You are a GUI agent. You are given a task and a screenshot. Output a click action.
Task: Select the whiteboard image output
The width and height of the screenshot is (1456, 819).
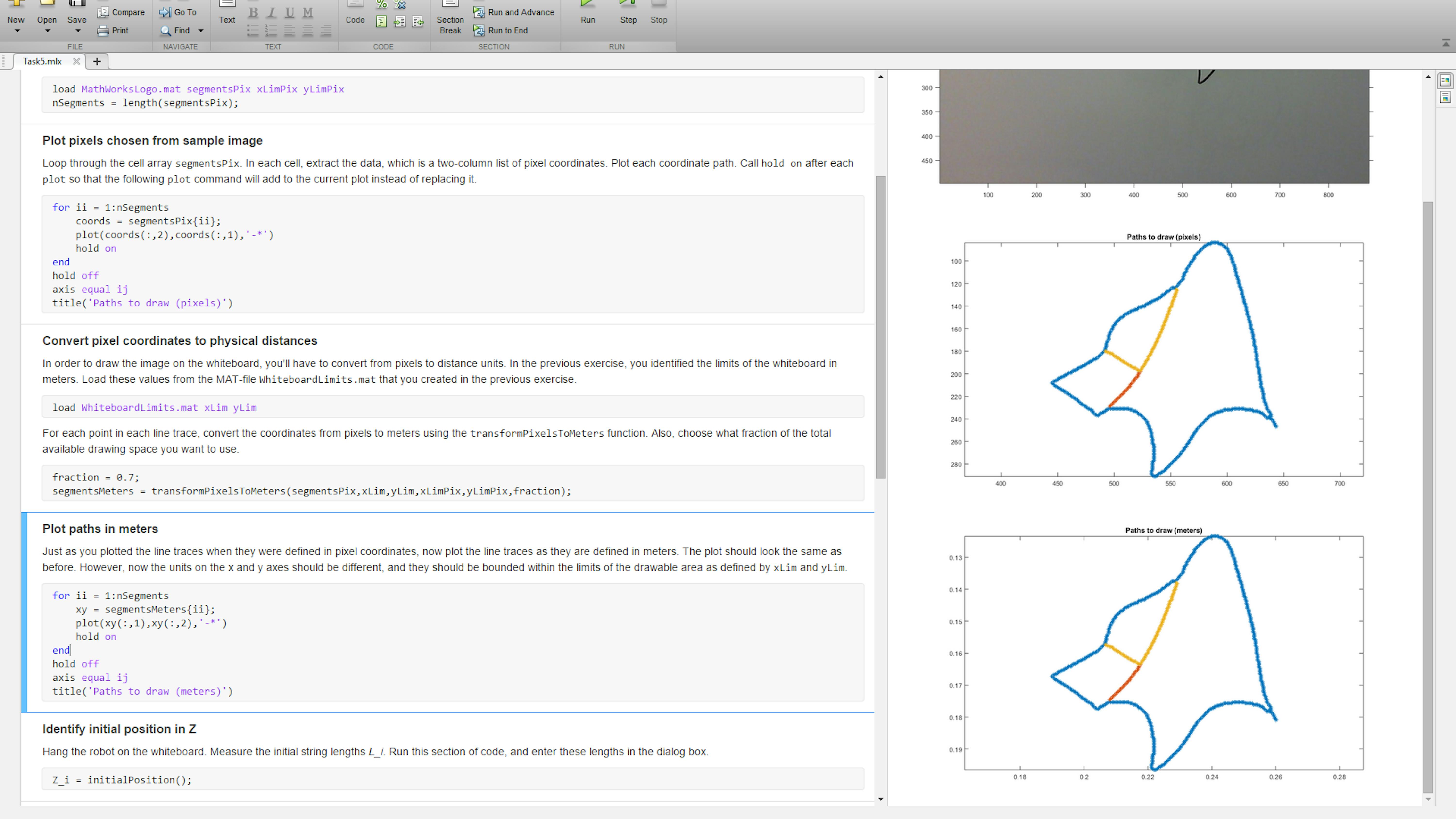pos(1154,127)
